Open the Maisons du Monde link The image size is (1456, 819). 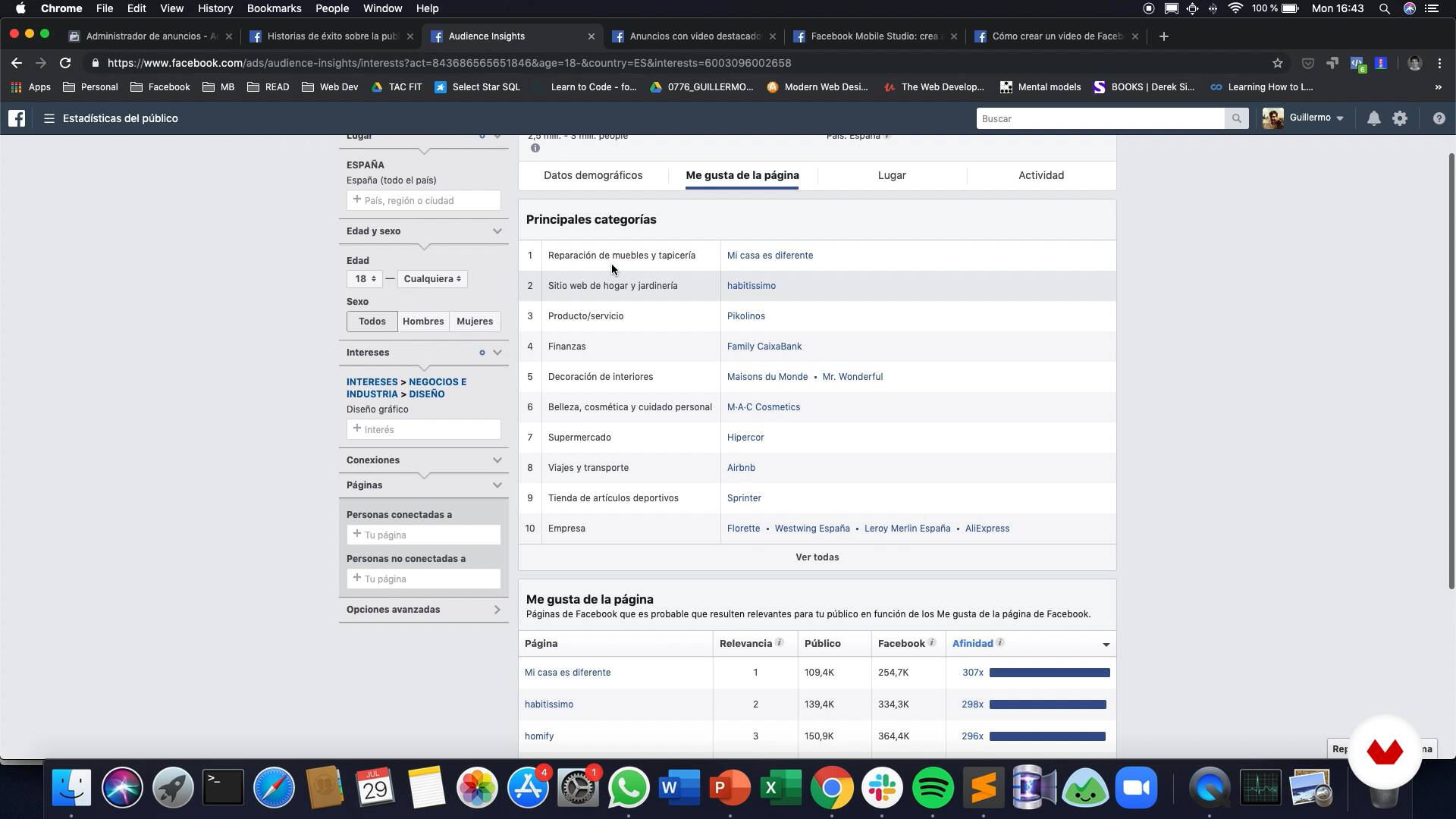point(767,377)
